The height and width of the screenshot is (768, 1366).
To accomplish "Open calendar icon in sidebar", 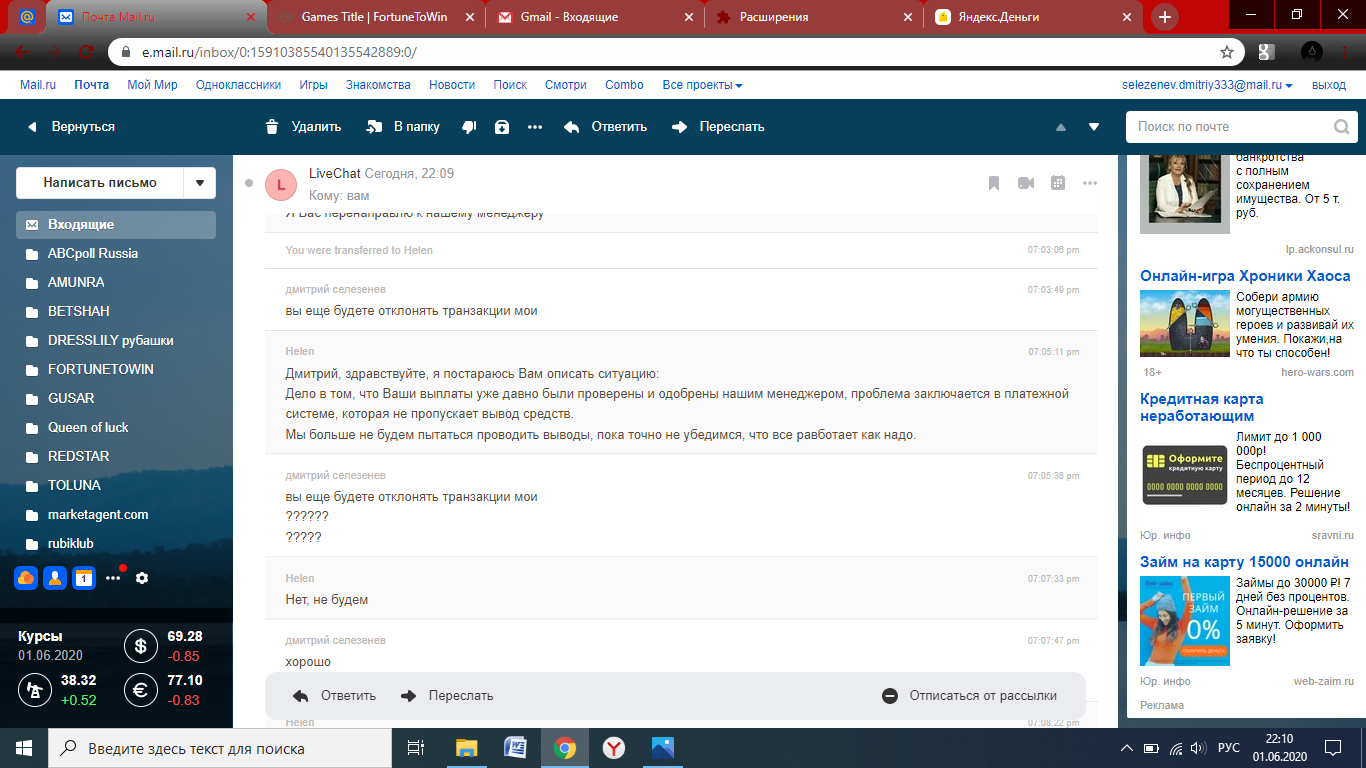I will (84, 578).
